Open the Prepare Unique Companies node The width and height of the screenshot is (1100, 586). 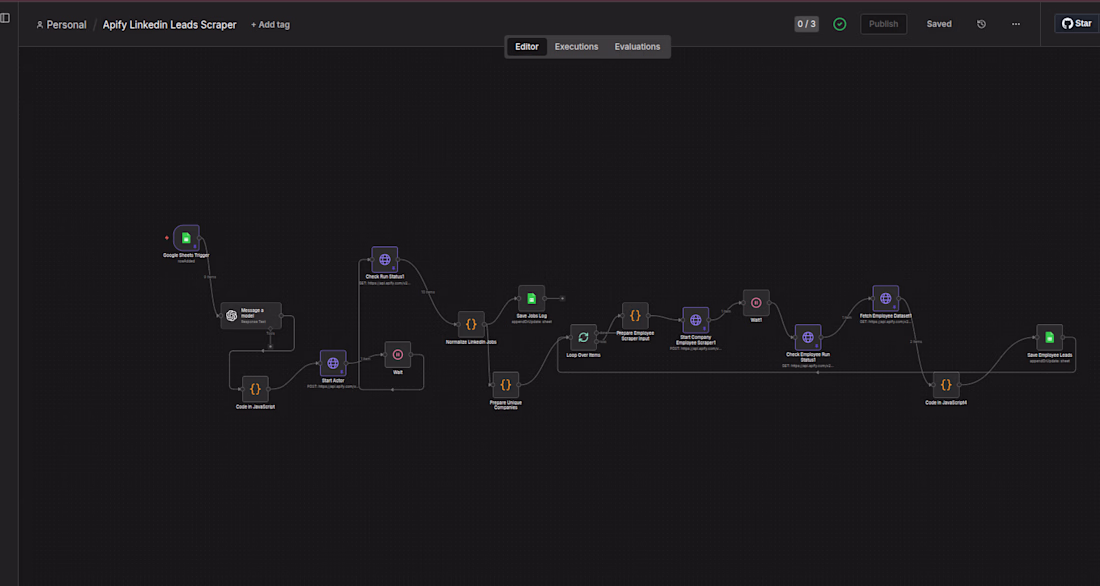(x=506, y=385)
